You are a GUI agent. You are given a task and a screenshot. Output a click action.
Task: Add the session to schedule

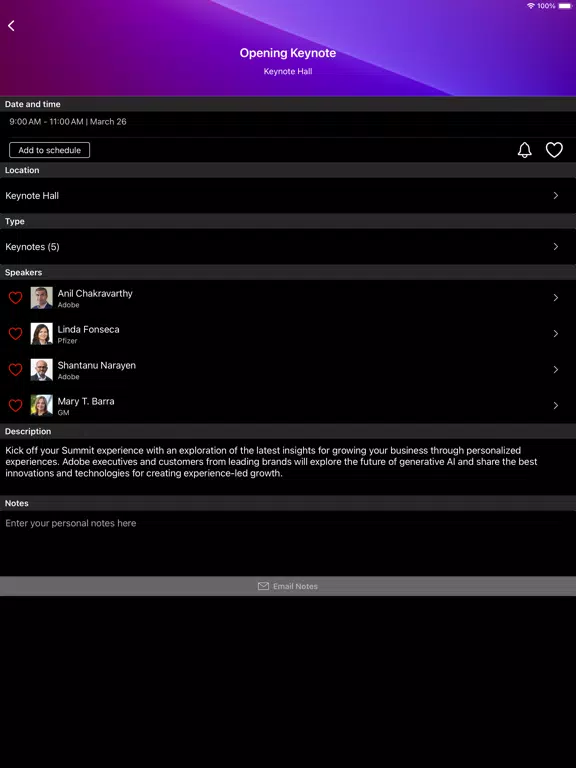[x=49, y=150]
